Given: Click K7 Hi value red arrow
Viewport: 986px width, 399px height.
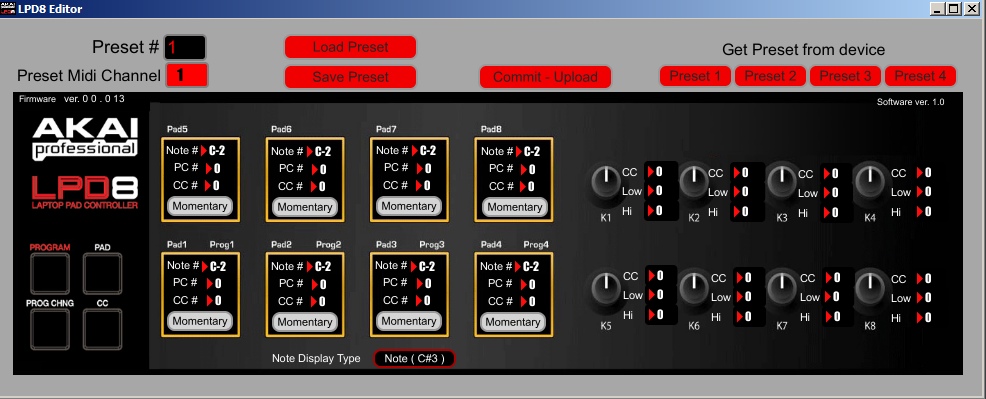Looking at the screenshot, I should (828, 317).
